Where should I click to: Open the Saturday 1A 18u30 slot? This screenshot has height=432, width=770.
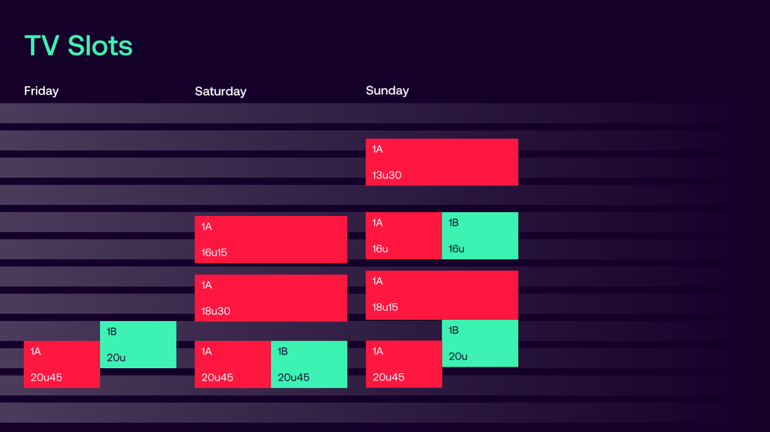tap(271, 298)
